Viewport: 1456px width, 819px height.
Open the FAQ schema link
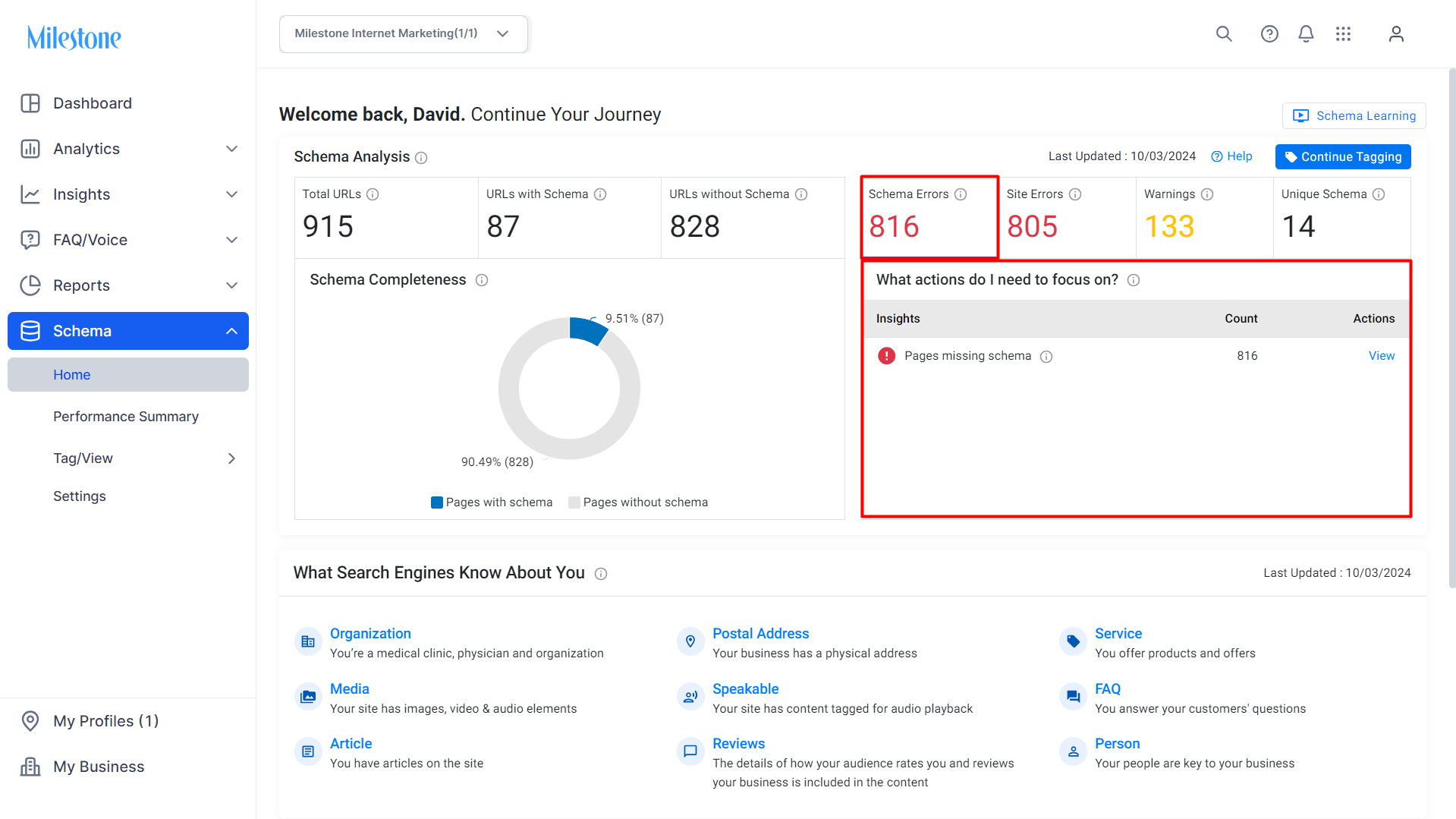click(x=1108, y=689)
